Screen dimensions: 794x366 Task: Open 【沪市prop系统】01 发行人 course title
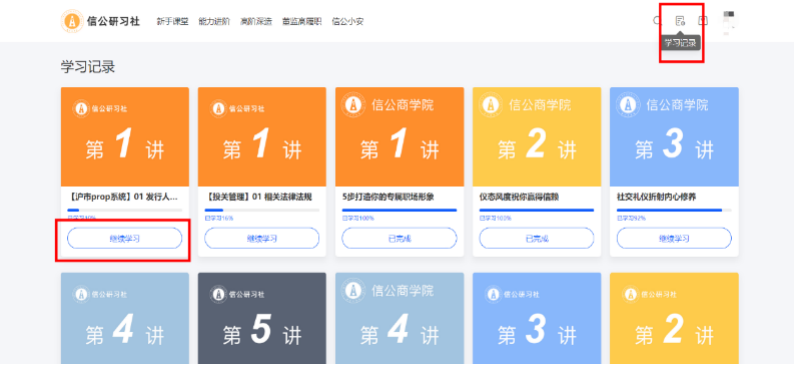[123, 197]
